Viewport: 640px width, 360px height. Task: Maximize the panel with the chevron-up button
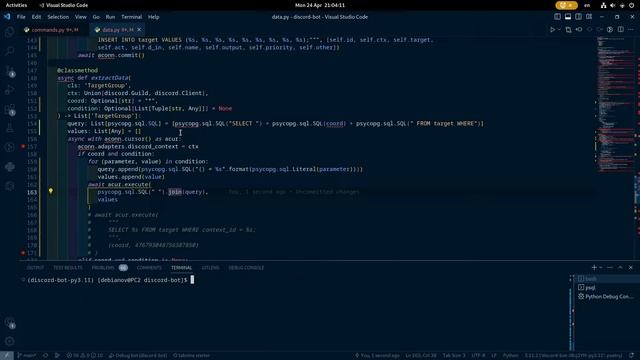(x=620, y=267)
